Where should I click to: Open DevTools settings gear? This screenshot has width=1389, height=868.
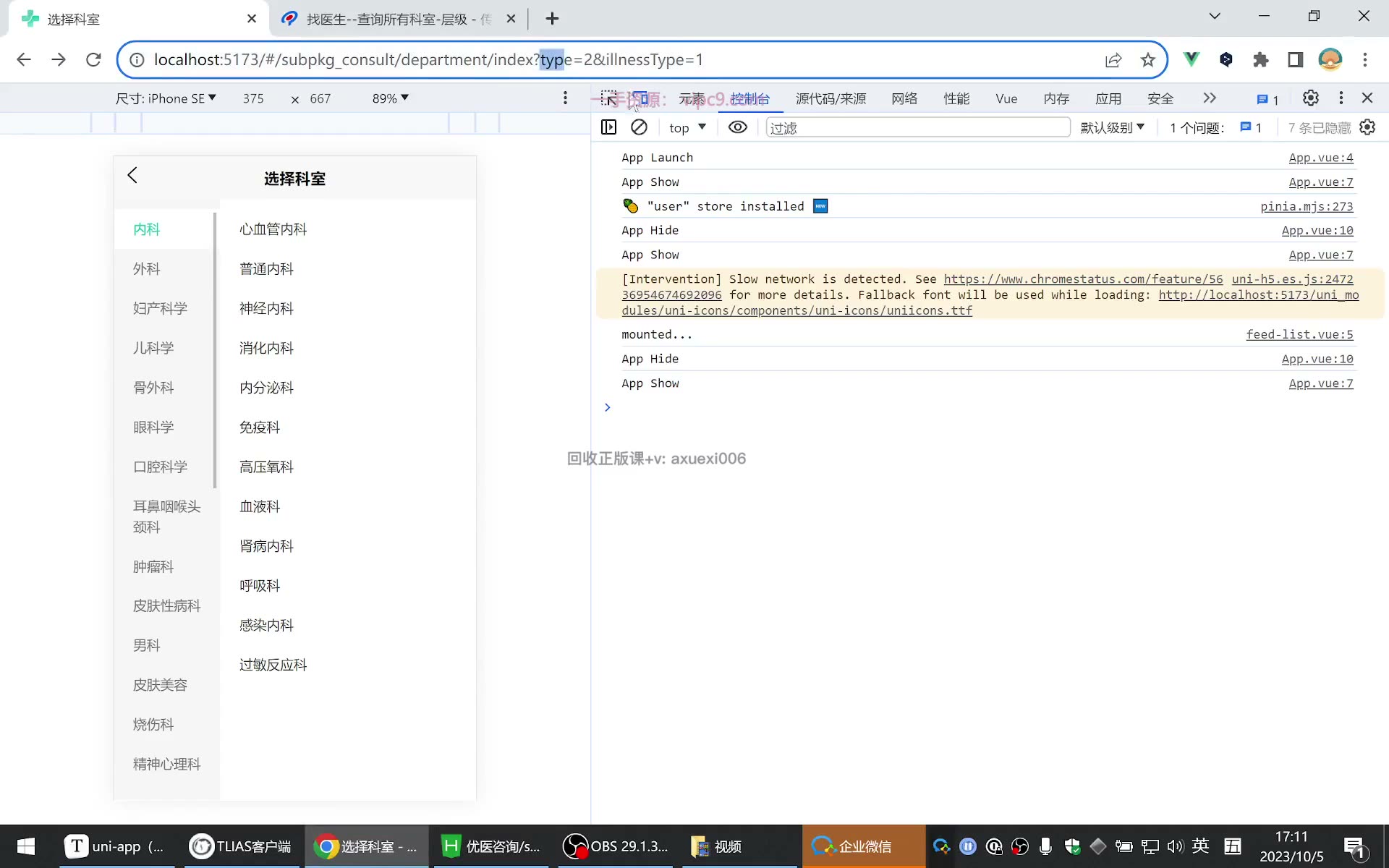click(x=1311, y=98)
